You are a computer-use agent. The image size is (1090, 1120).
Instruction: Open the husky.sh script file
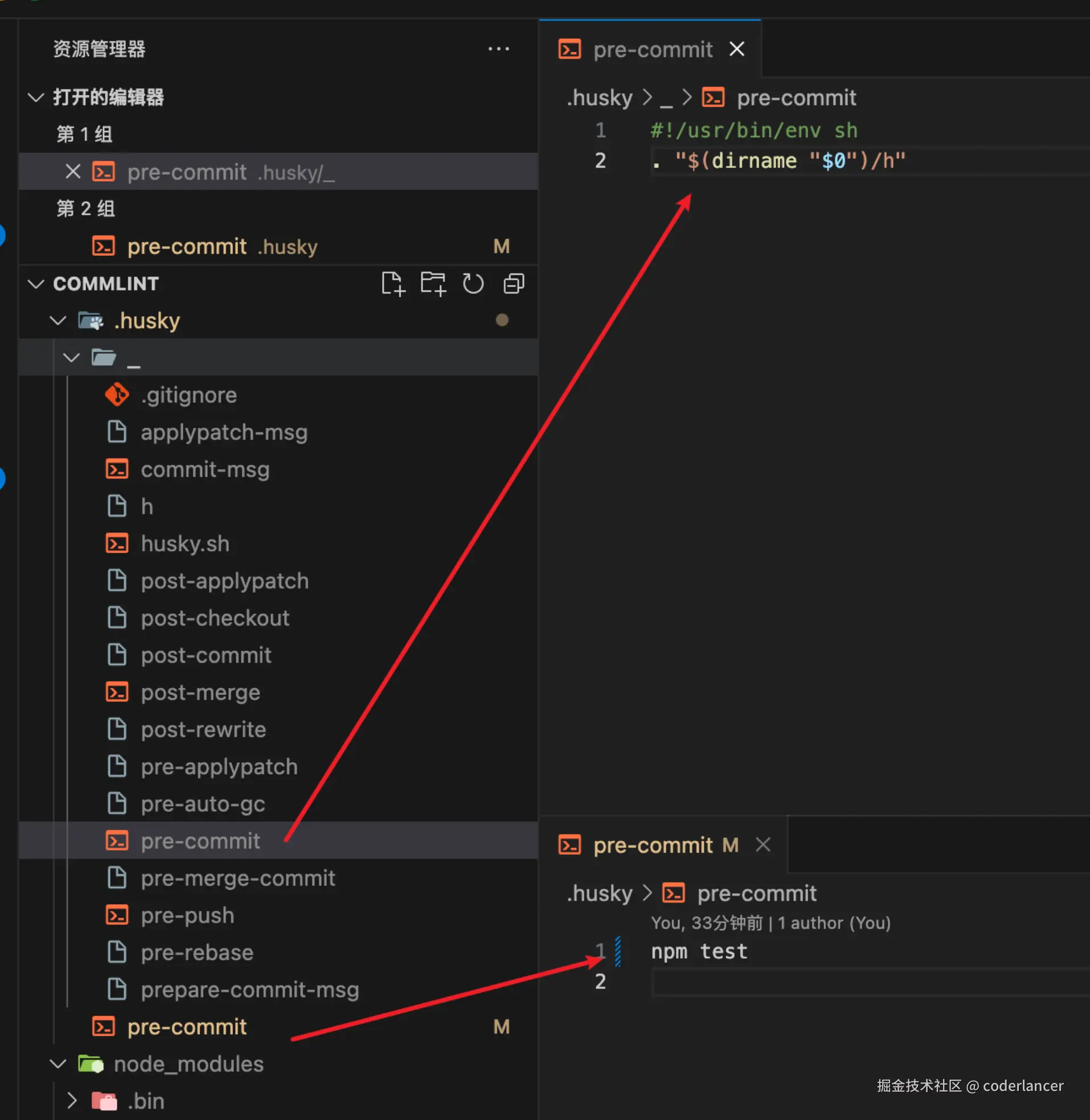tap(185, 544)
